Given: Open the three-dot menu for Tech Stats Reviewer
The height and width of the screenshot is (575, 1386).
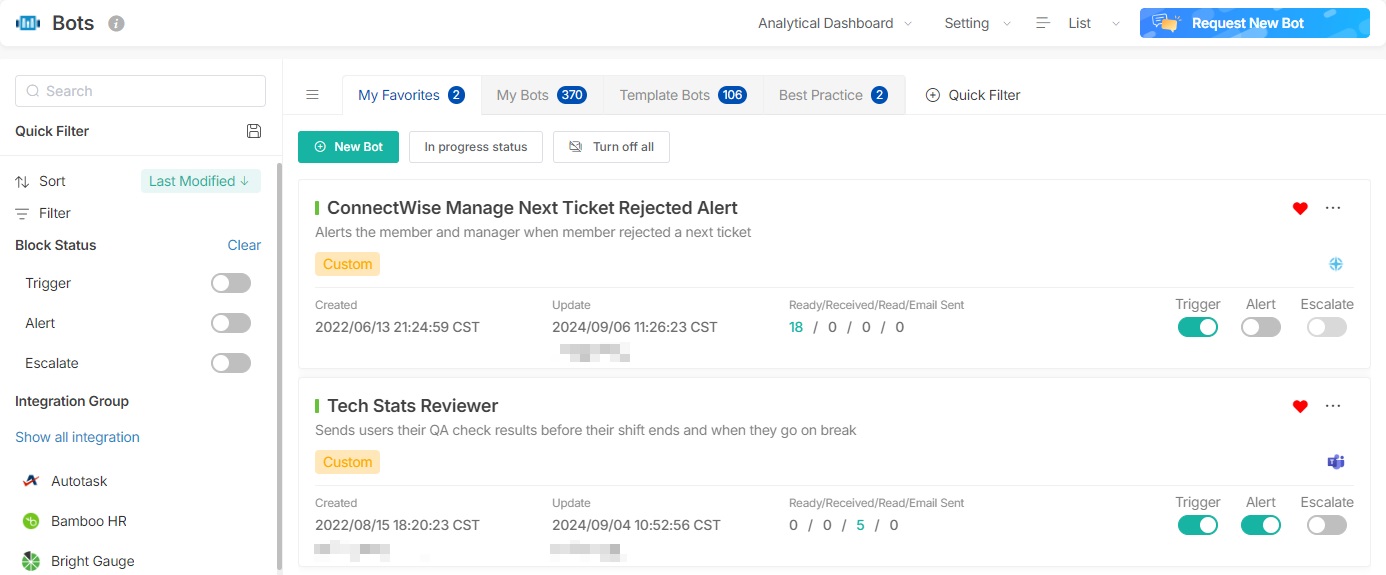Looking at the screenshot, I should pyautogui.click(x=1333, y=406).
